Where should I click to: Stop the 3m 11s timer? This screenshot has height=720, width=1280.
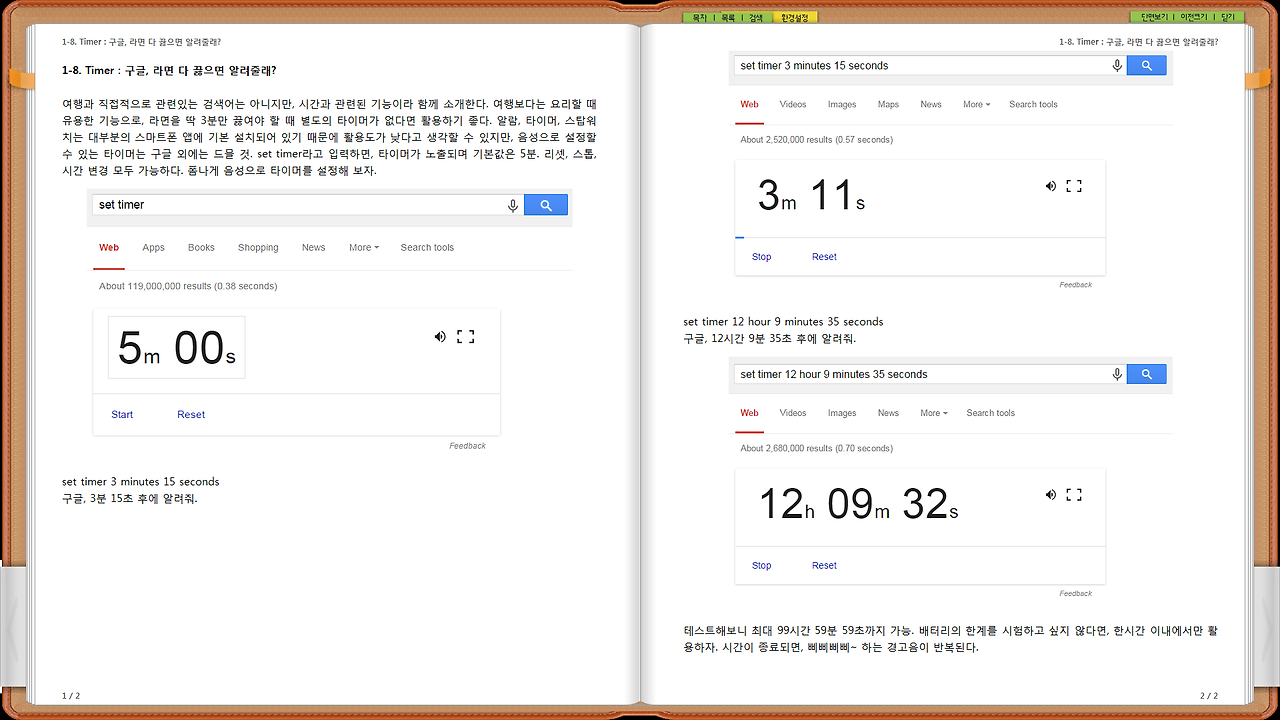(762, 257)
